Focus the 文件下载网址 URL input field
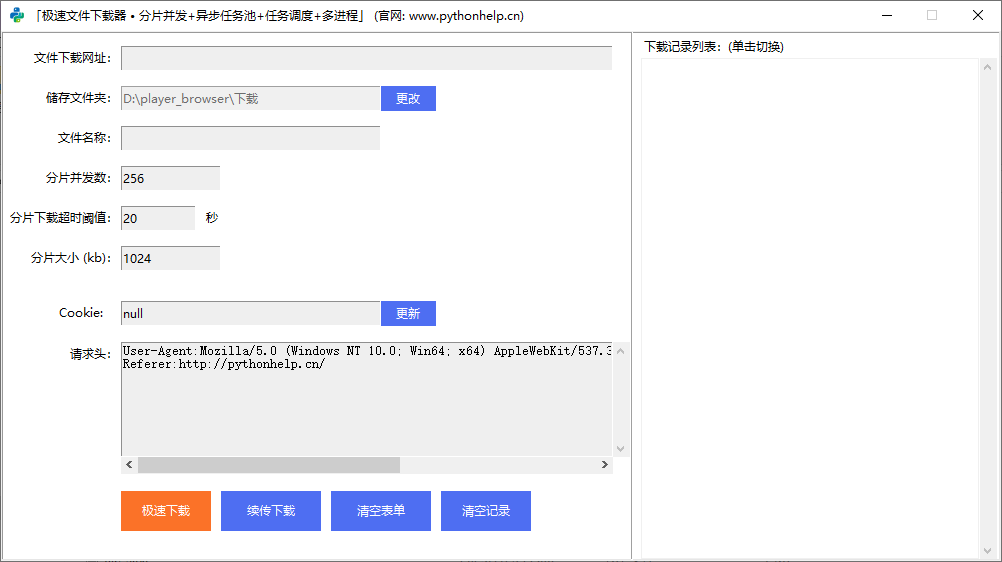 pyautogui.click(x=366, y=58)
